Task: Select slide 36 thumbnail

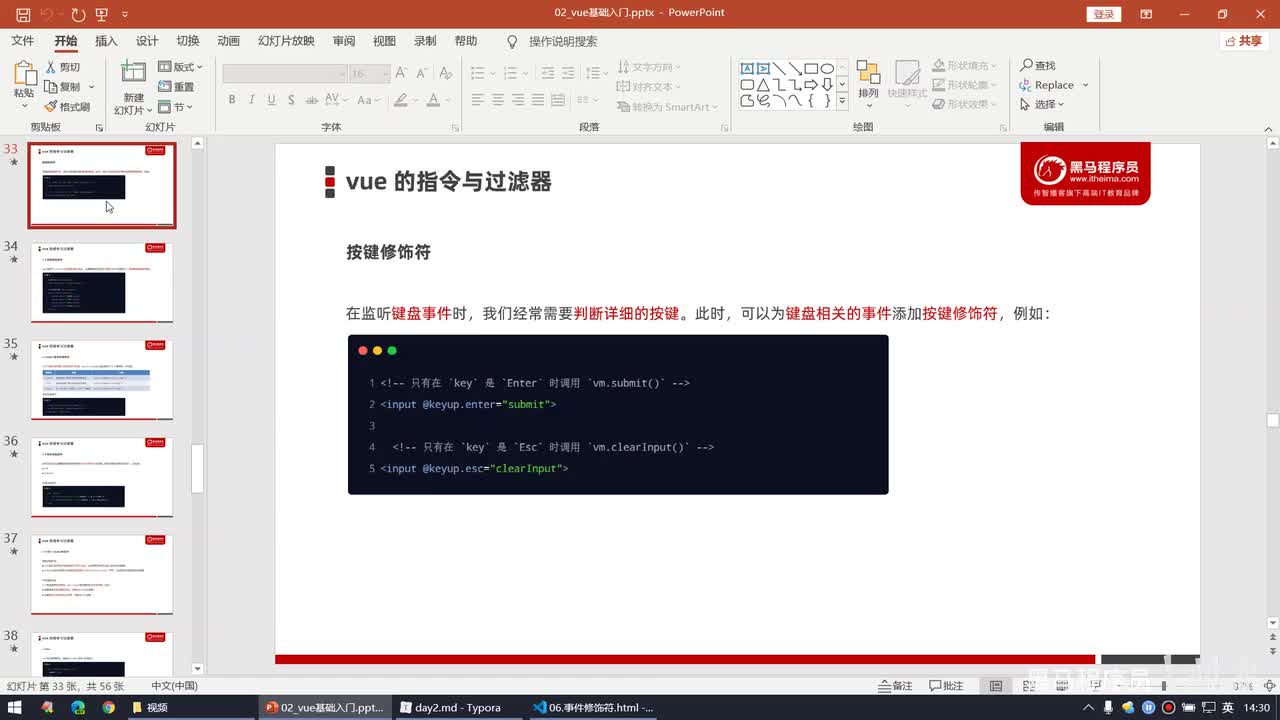Action: click(102, 476)
